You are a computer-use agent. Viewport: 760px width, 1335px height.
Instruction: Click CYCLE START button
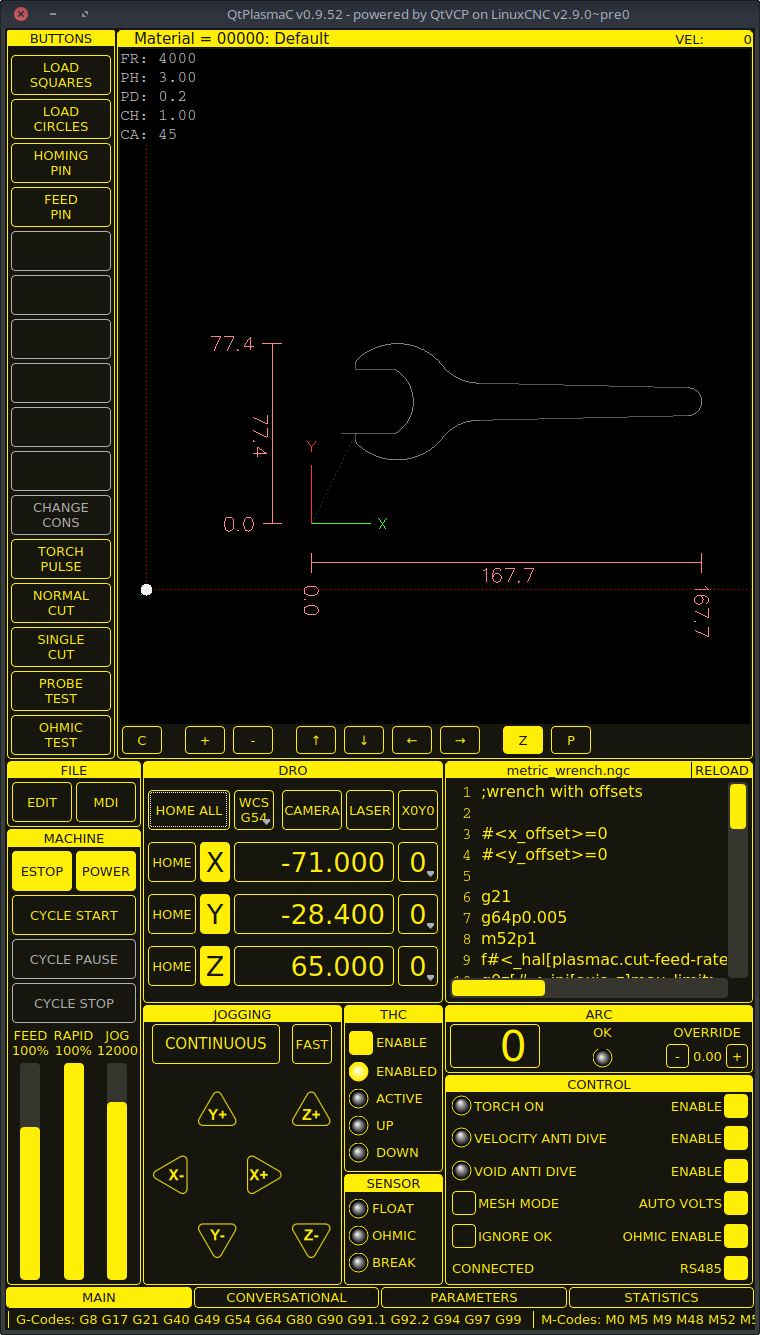coord(74,915)
